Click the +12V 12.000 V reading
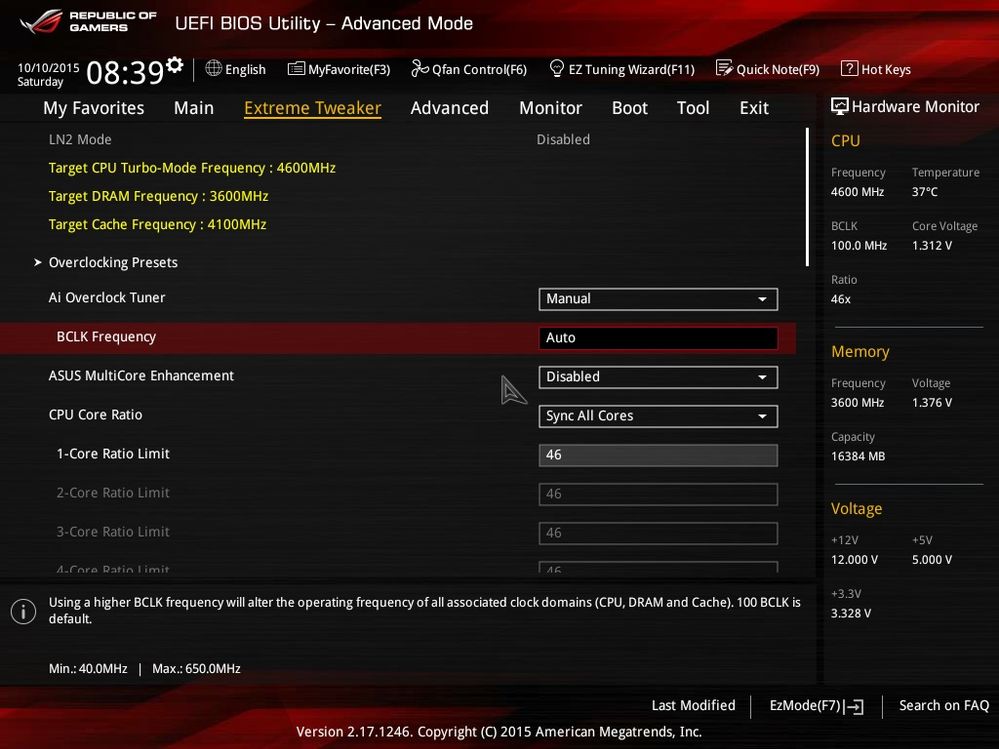Image resolution: width=999 pixels, height=749 pixels. [x=854, y=560]
